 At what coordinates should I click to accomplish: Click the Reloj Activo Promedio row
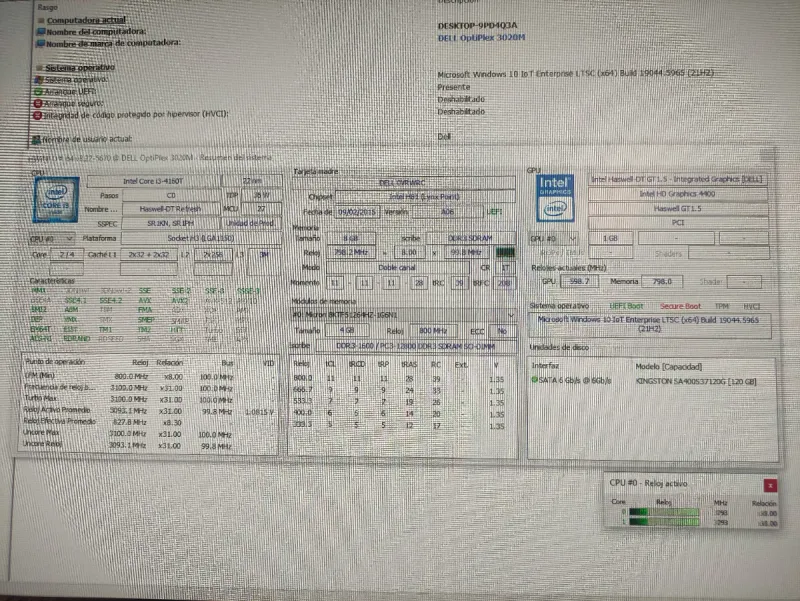click(x=148, y=410)
